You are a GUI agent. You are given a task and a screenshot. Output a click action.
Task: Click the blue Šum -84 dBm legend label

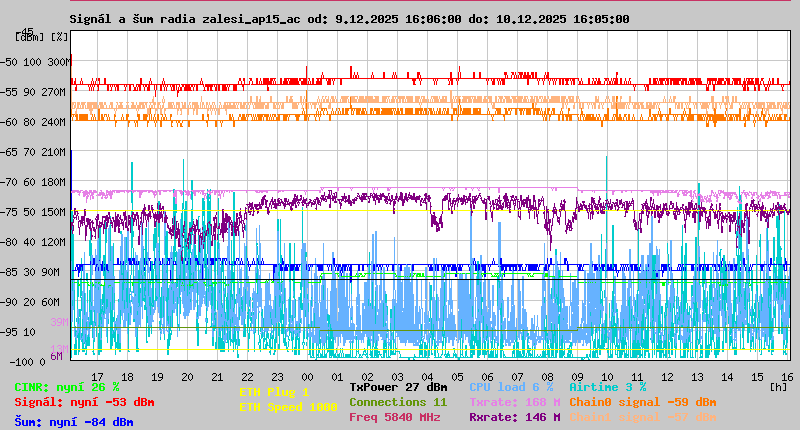click(x=73, y=422)
